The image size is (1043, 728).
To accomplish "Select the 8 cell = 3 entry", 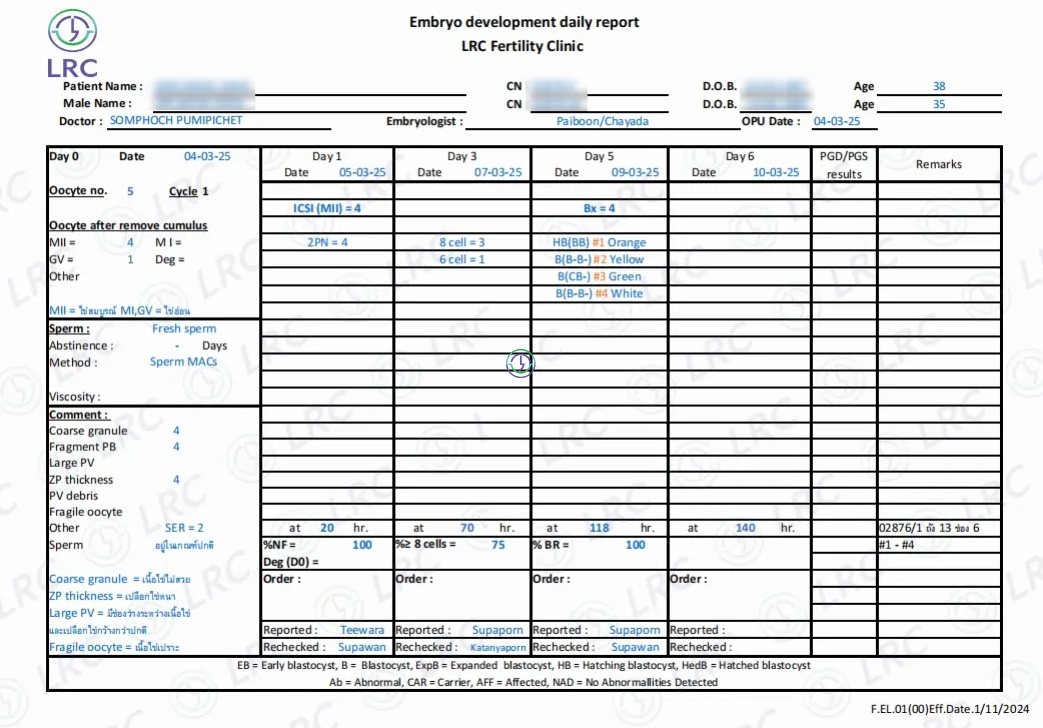I will [x=462, y=242].
